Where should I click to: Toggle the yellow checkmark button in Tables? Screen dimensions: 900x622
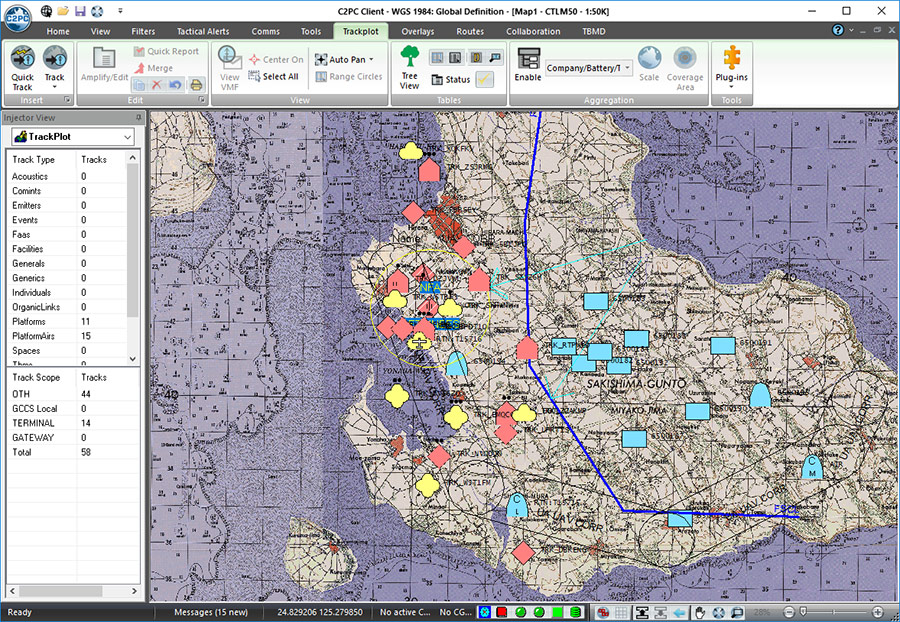coord(484,79)
